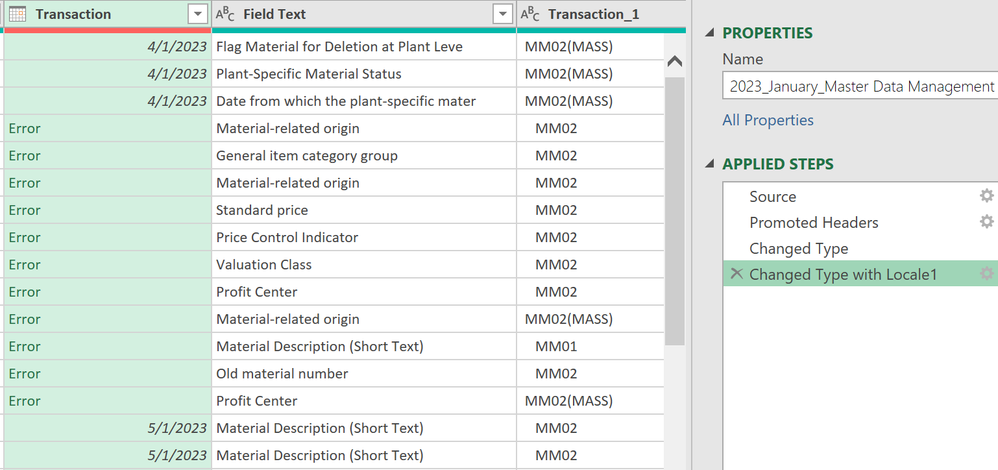Collapse the PROPERTIES section
Viewport: 998px width, 470px height.
[x=709, y=33]
